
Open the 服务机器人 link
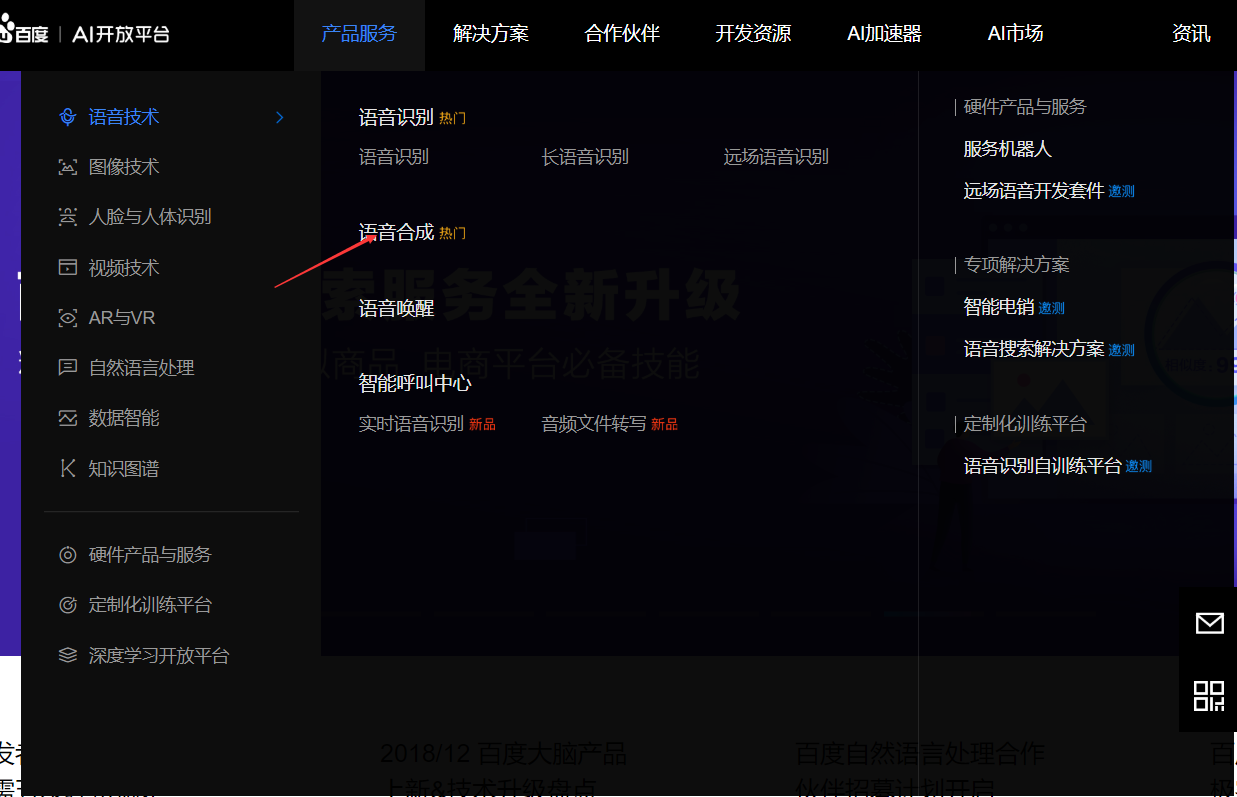(1008, 149)
